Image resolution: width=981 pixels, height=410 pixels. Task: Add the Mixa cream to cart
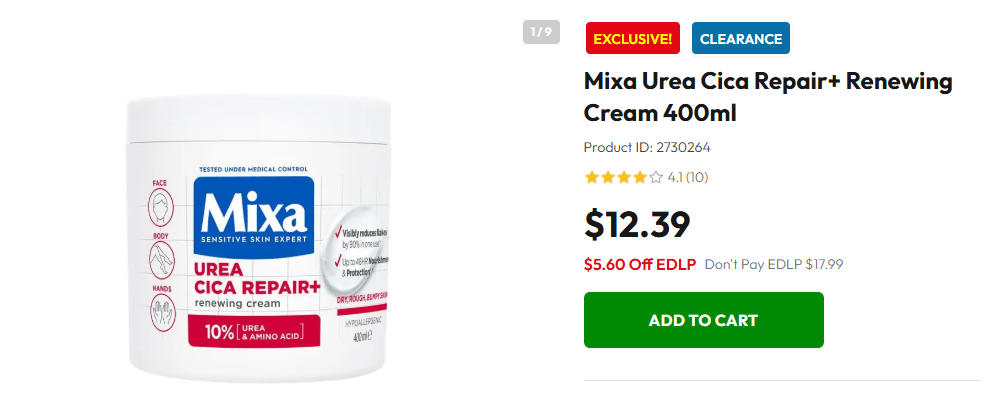tap(704, 320)
